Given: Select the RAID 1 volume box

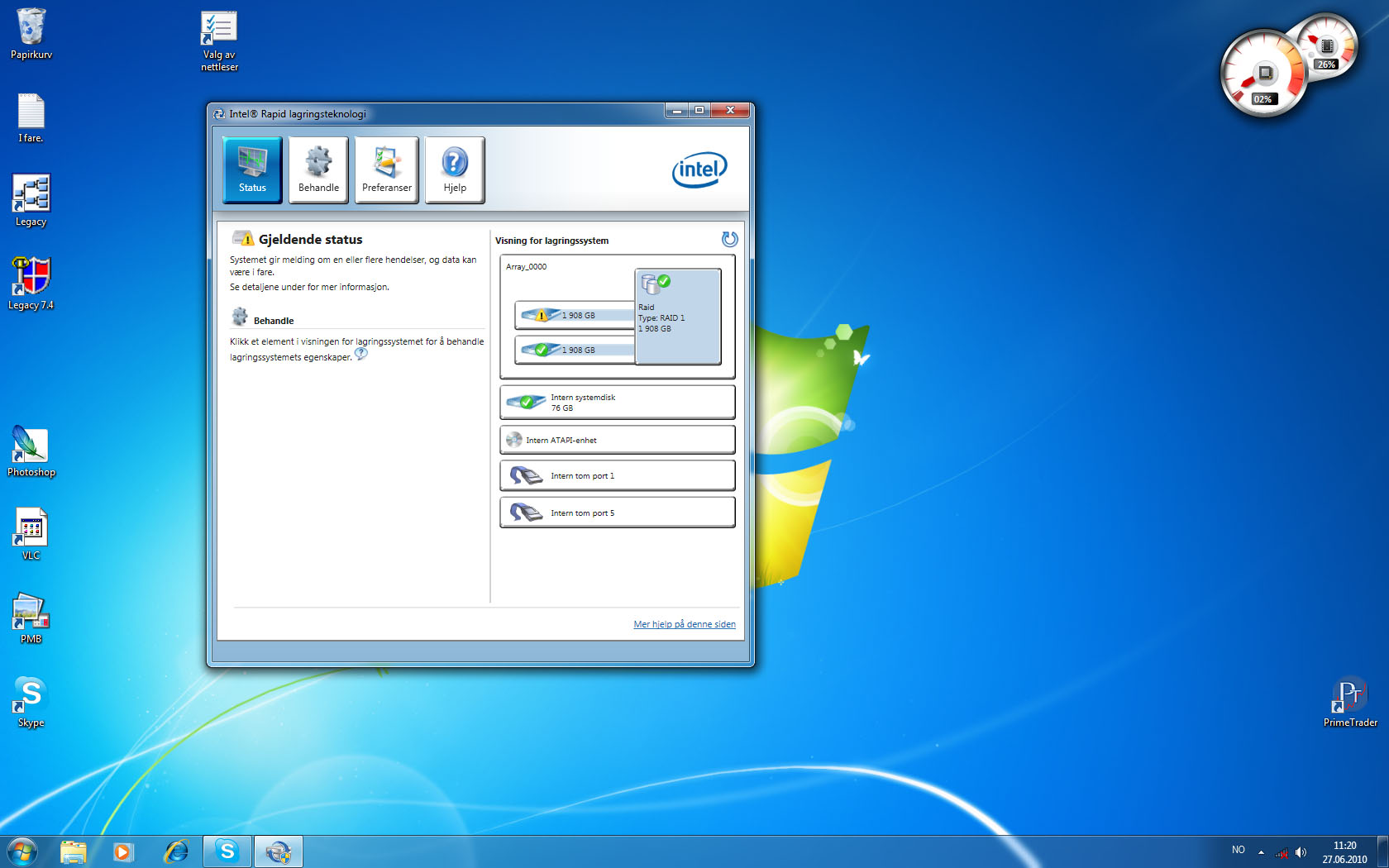Looking at the screenshot, I should click(x=678, y=316).
